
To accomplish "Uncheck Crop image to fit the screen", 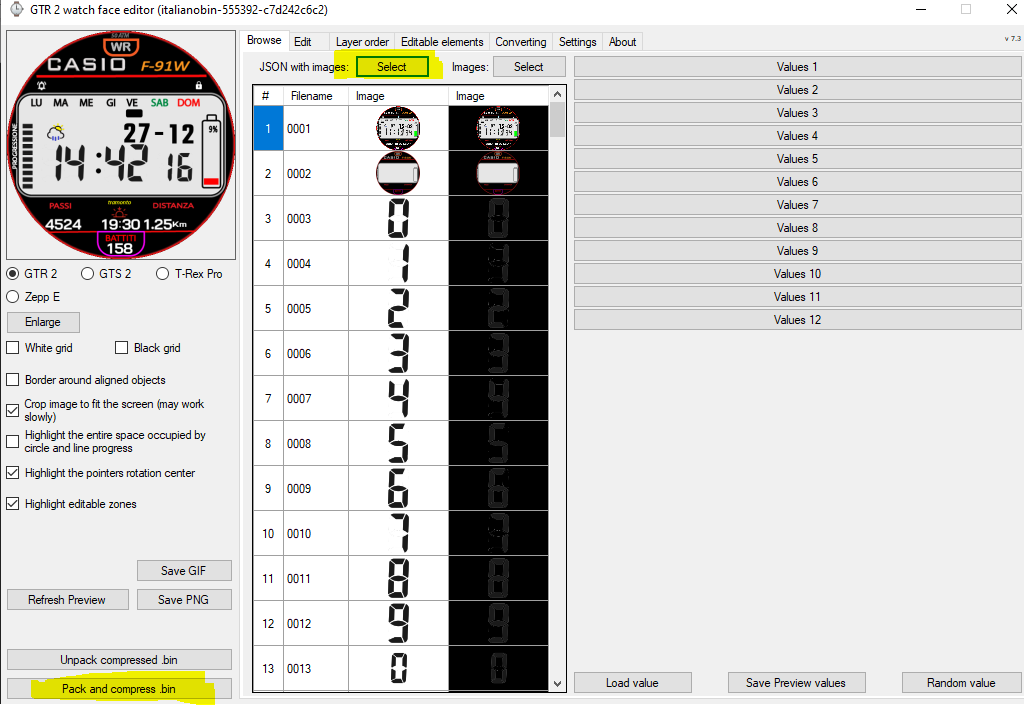I will [12, 410].
